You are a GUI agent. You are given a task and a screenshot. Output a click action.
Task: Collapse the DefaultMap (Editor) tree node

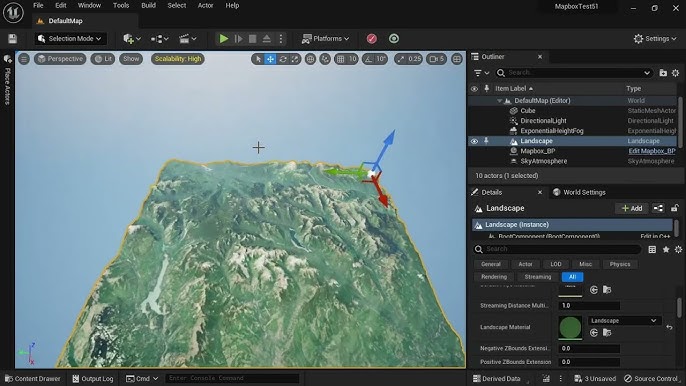click(499, 101)
